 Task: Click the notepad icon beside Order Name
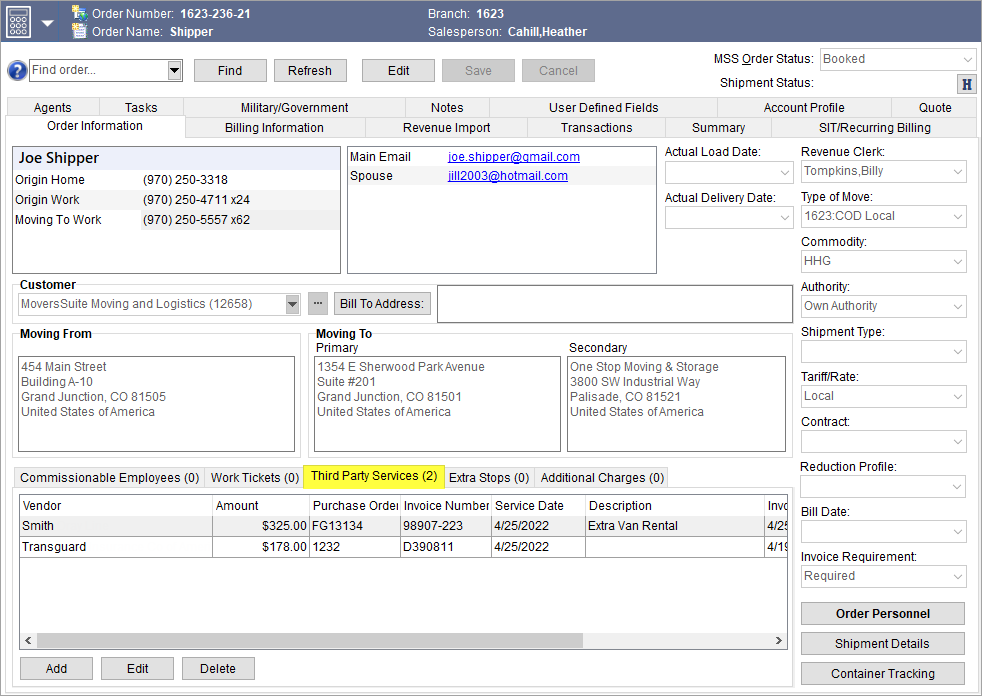coord(78,30)
